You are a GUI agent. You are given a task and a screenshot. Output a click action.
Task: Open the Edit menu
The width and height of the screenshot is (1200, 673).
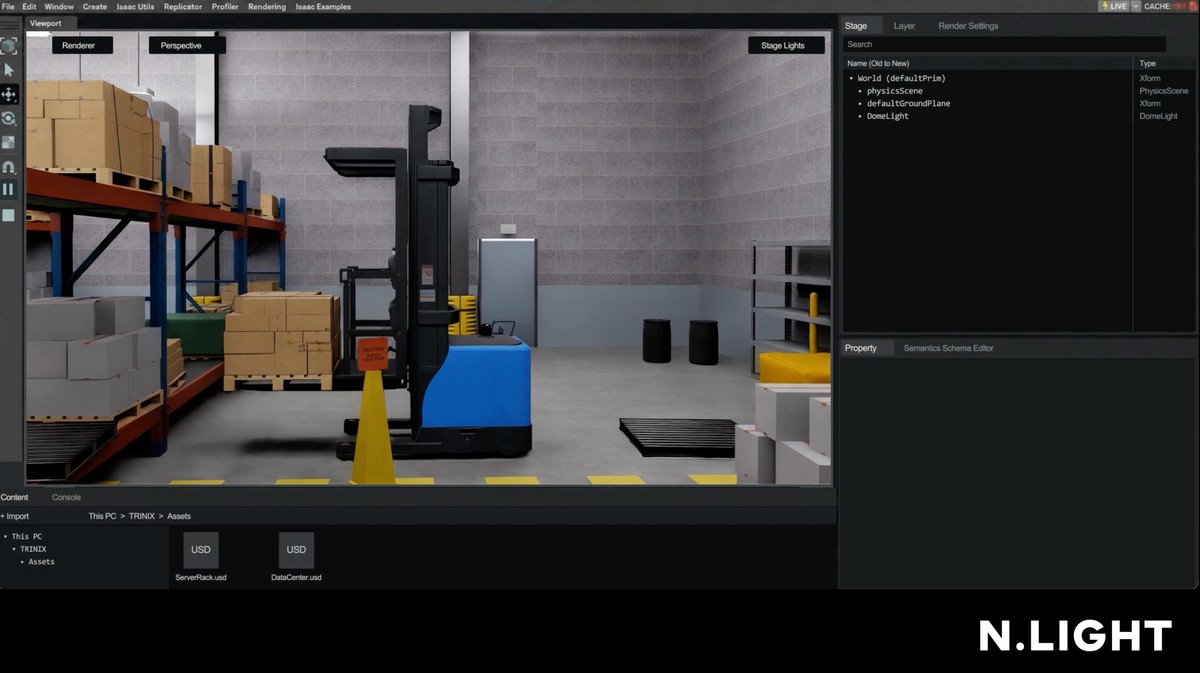tap(29, 7)
